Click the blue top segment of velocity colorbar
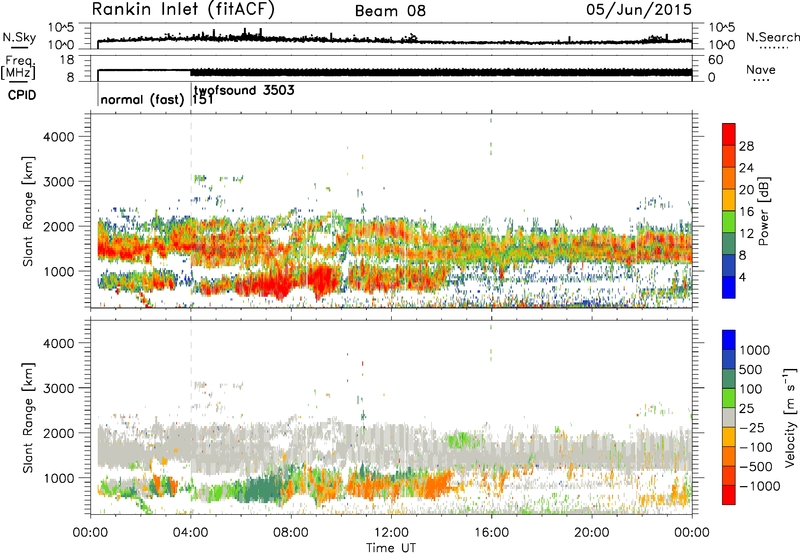This screenshot has height=554, width=800. 729,340
